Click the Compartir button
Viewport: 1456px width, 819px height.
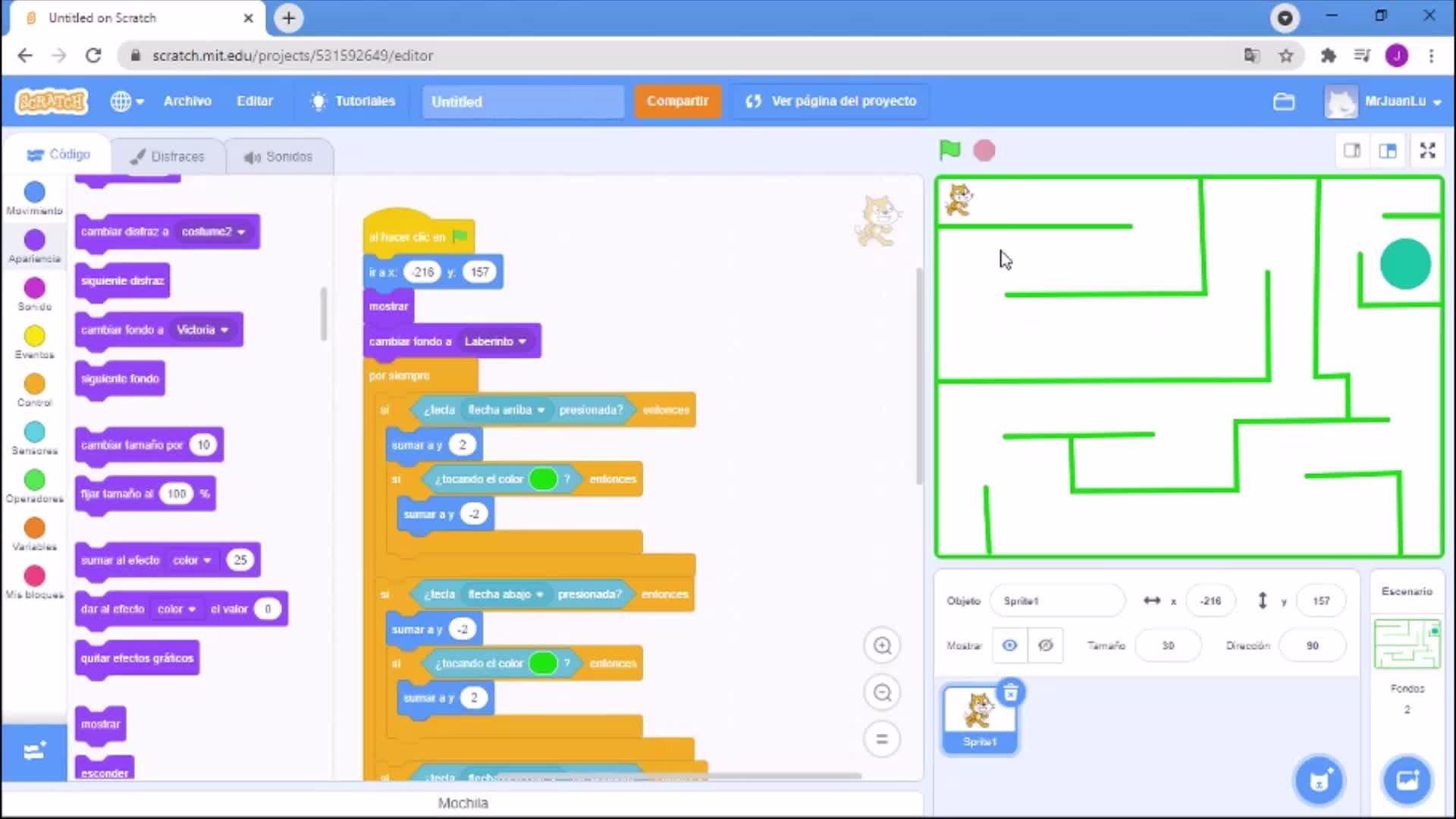(677, 101)
